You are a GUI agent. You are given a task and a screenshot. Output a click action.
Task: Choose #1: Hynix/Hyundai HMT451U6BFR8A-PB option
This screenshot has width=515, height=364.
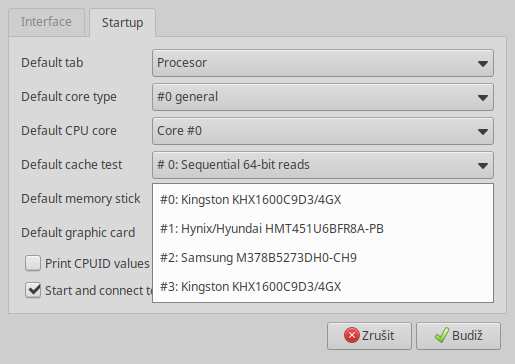323,229
